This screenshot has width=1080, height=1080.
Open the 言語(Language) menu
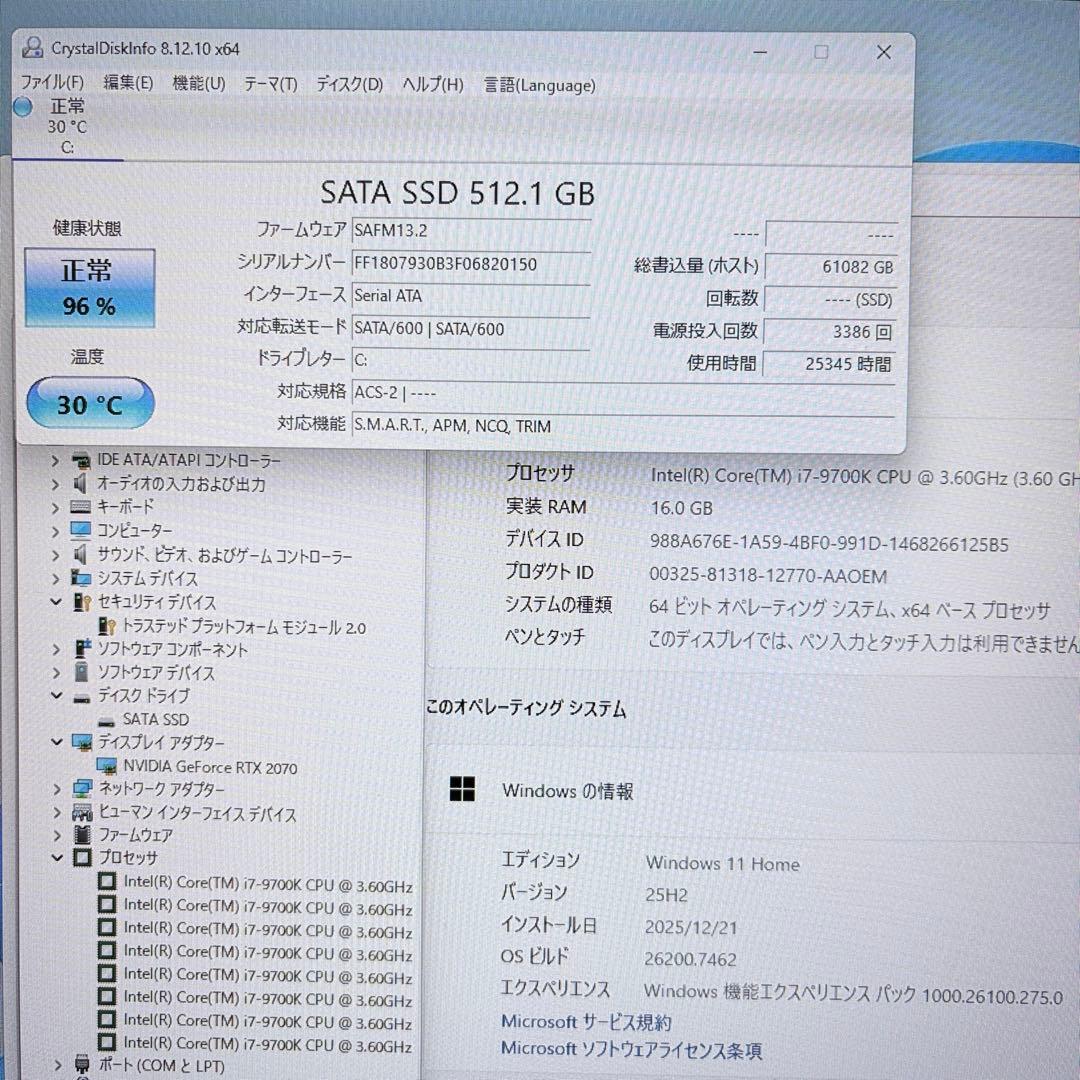[538, 86]
